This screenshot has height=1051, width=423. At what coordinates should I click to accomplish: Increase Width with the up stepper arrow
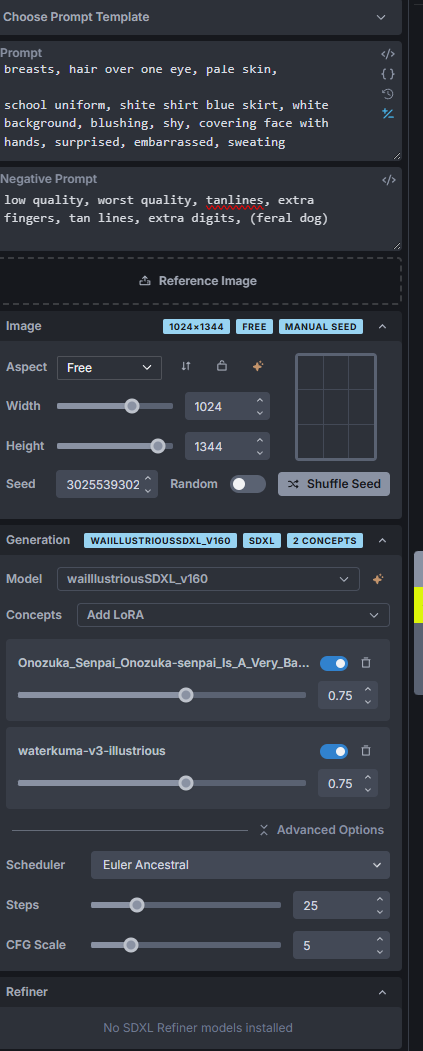(260, 400)
